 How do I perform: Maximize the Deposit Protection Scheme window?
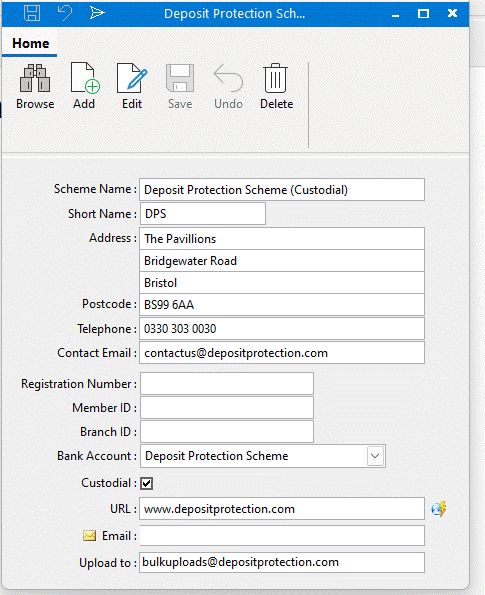point(423,14)
